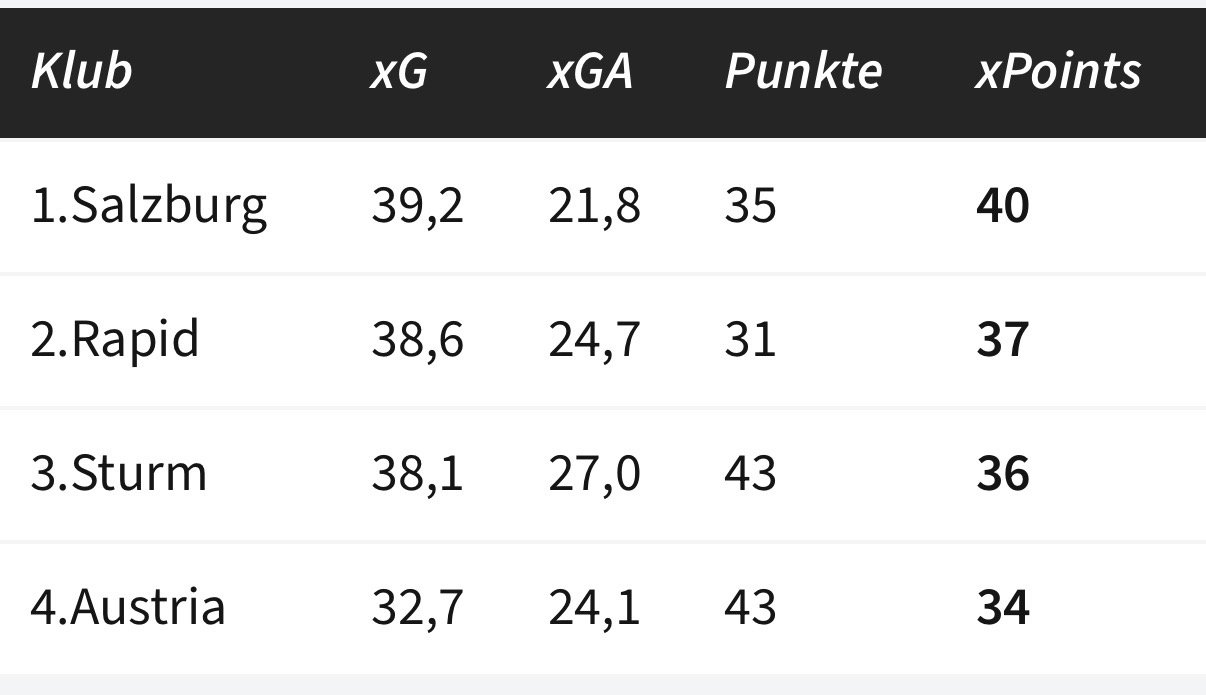Select Salzburg's xGA value 21,8

(594, 206)
